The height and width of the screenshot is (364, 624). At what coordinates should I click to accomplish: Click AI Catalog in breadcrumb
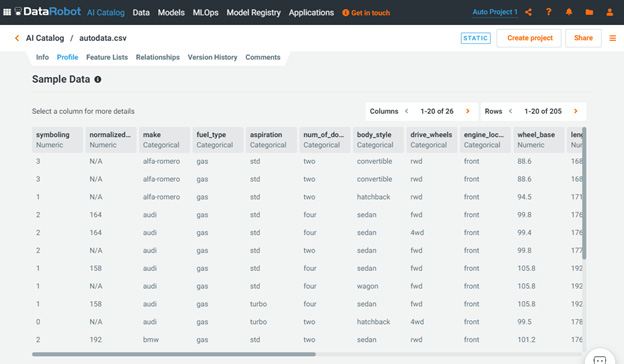click(45, 38)
